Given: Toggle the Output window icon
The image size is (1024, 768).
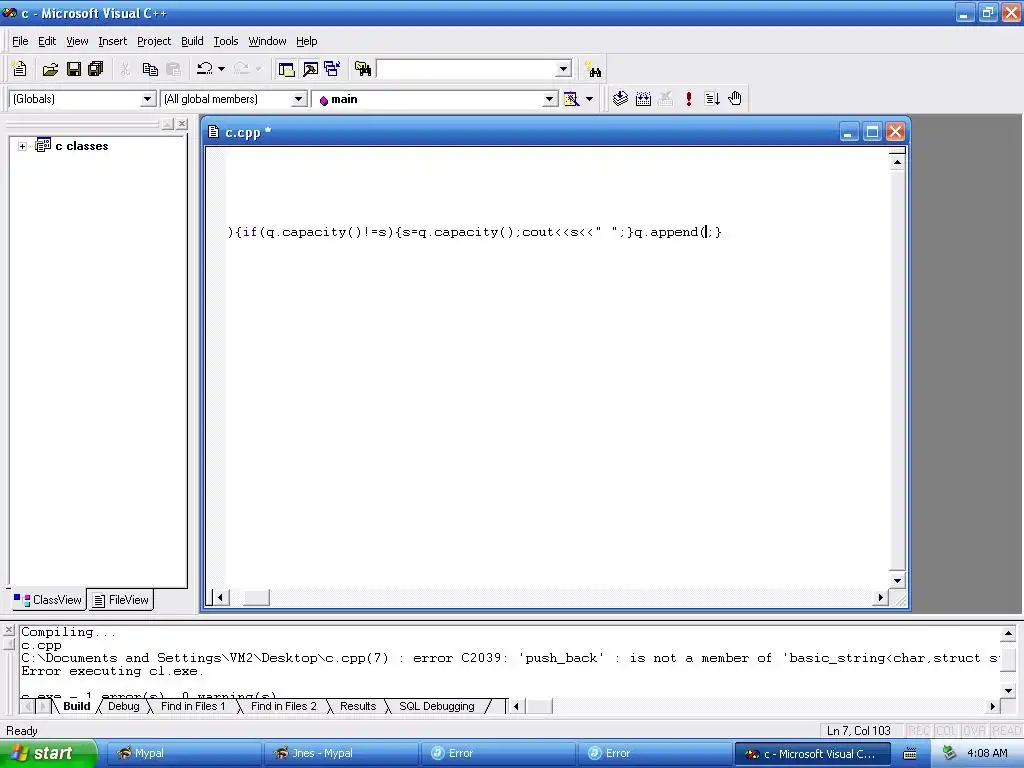Looking at the screenshot, I should [310, 69].
